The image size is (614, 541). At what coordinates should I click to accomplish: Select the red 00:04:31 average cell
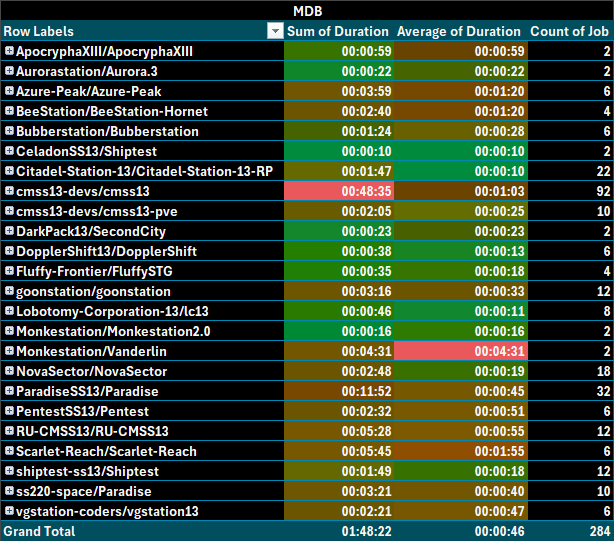click(459, 351)
